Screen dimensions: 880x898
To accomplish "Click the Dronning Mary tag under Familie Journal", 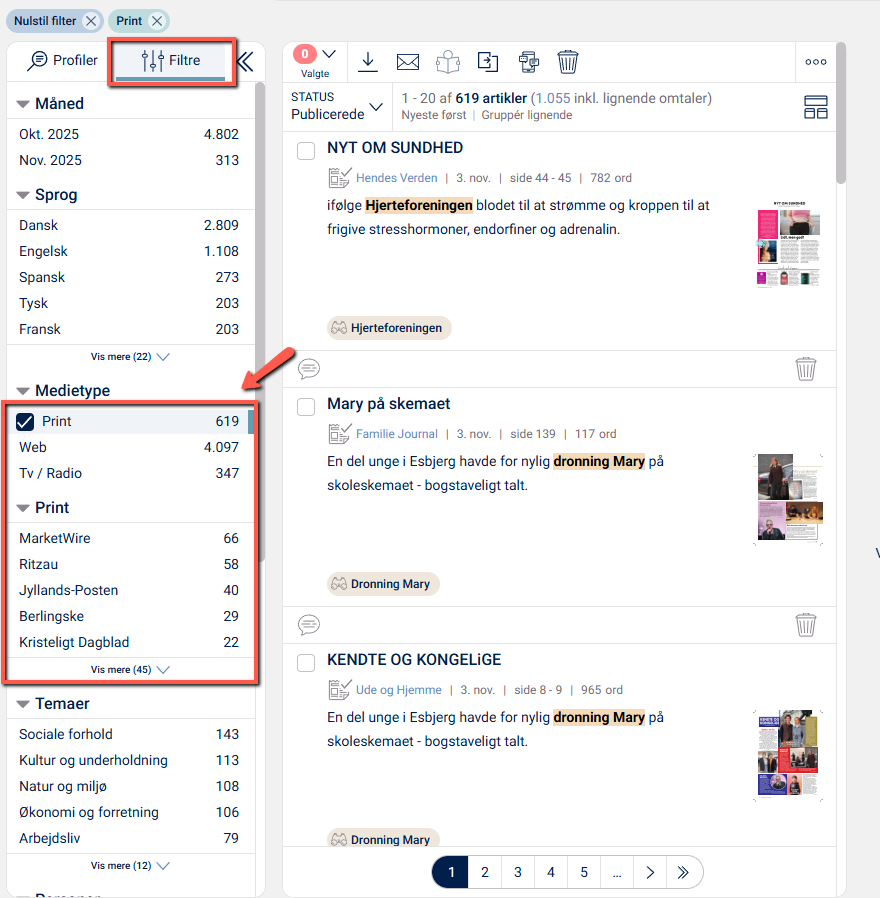I will 383,584.
